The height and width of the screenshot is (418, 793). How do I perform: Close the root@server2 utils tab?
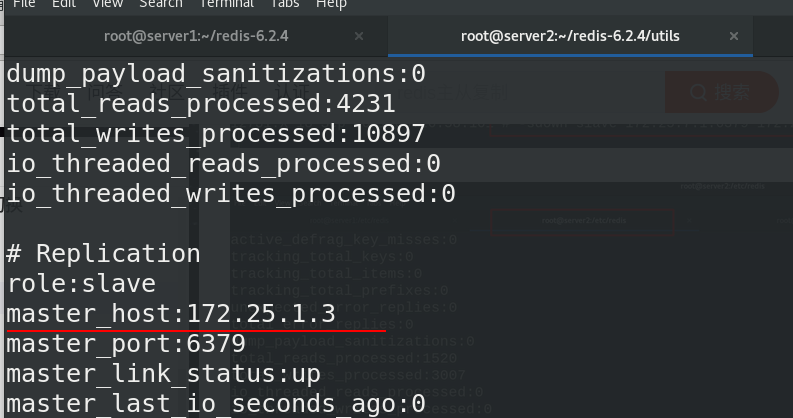[734, 36]
